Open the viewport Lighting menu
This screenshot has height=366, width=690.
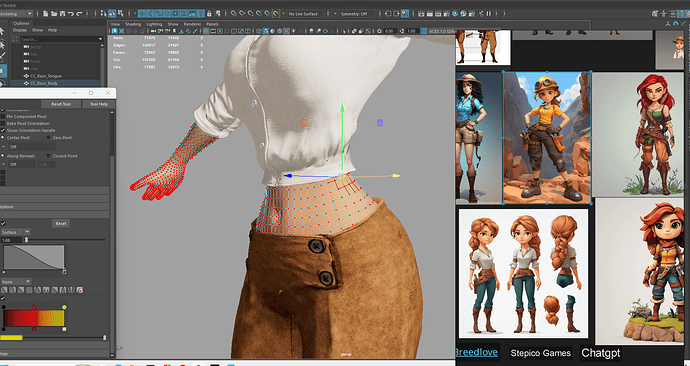154,24
